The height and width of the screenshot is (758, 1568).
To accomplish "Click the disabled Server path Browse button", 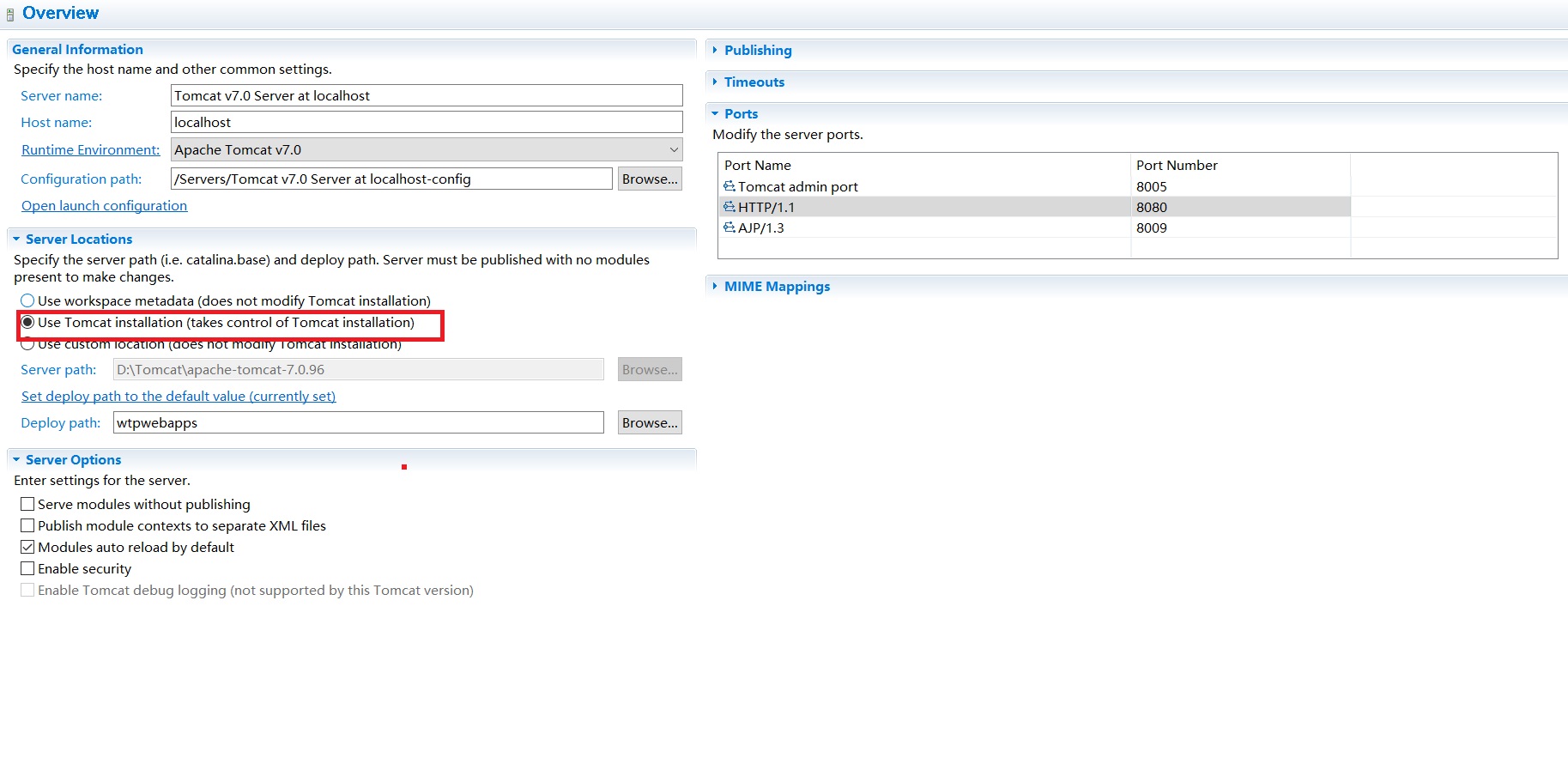I will [x=650, y=369].
